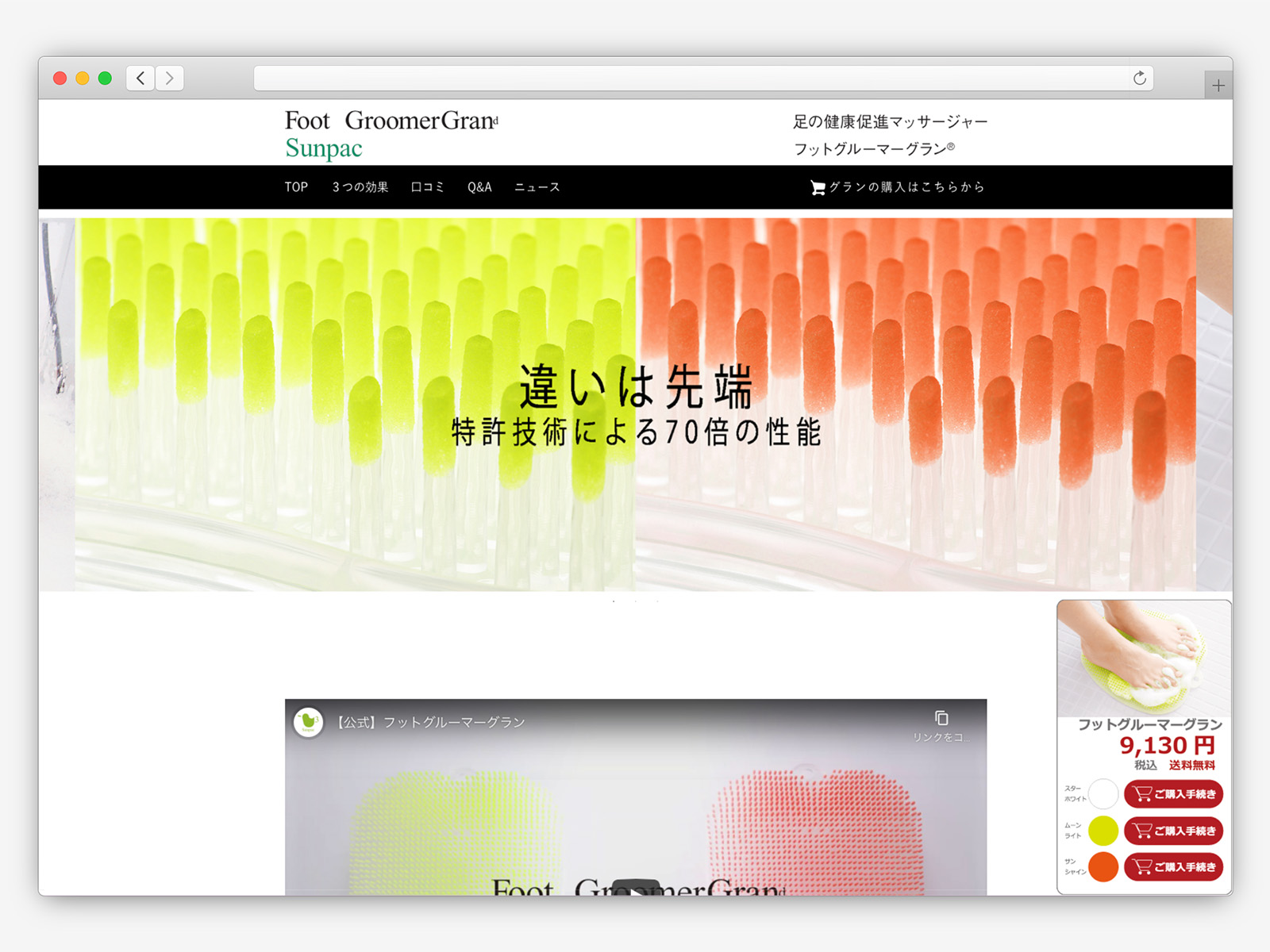Minimize the window with the yellow button
1270x952 pixels.
(82, 78)
